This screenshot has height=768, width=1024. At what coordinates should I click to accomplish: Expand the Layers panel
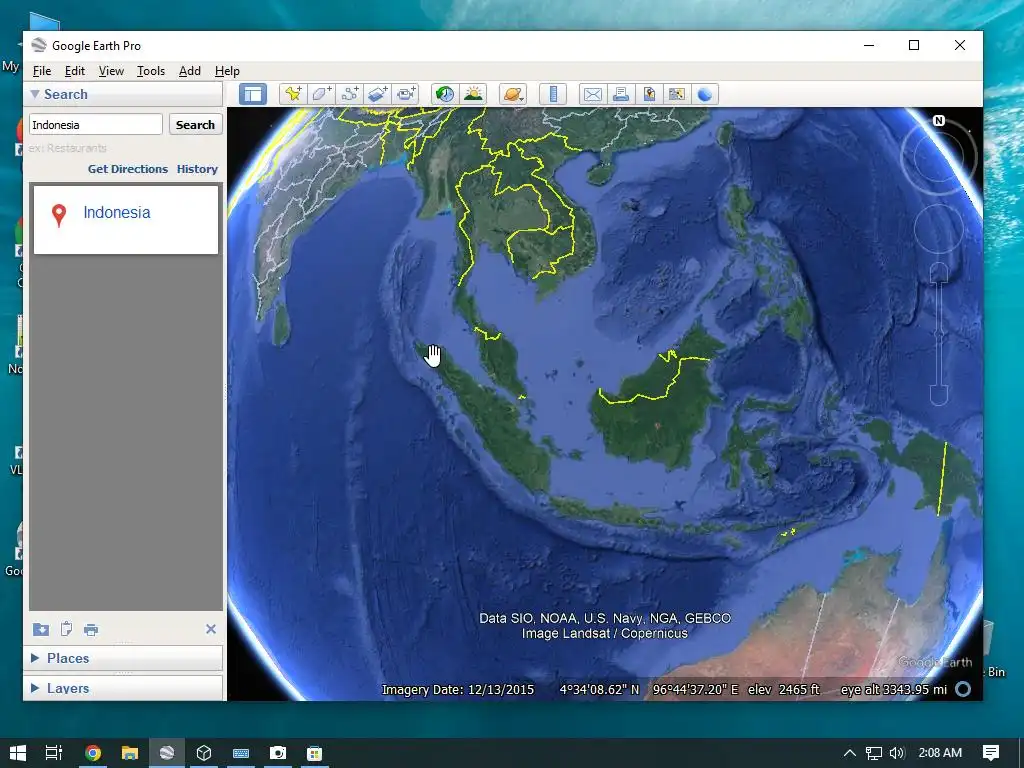(35, 688)
